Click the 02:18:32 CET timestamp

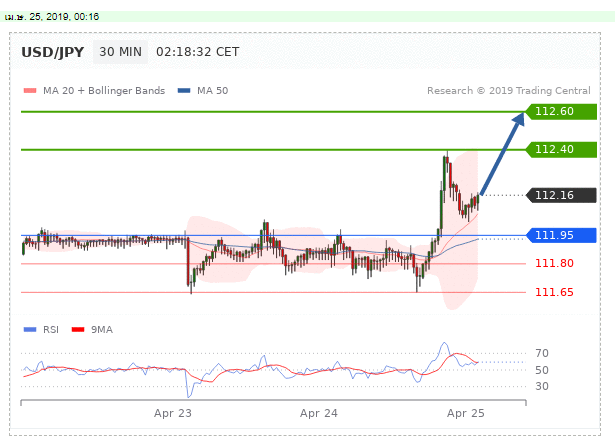(x=198, y=52)
